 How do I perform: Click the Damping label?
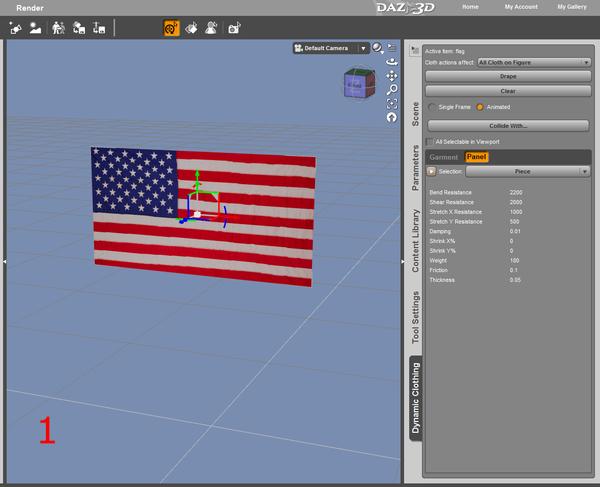click(x=440, y=231)
